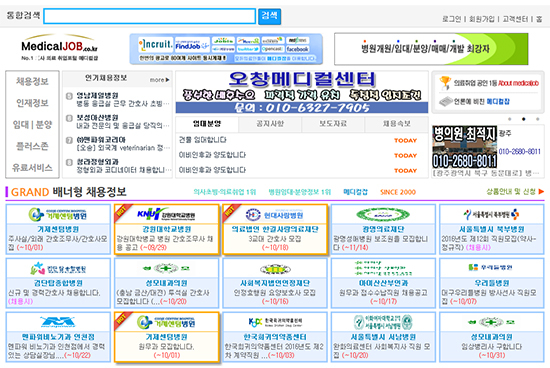Open the KODC logo above 한국희귀의약품센터
Viewport: 550px width, 368px height.
[275, 322]
